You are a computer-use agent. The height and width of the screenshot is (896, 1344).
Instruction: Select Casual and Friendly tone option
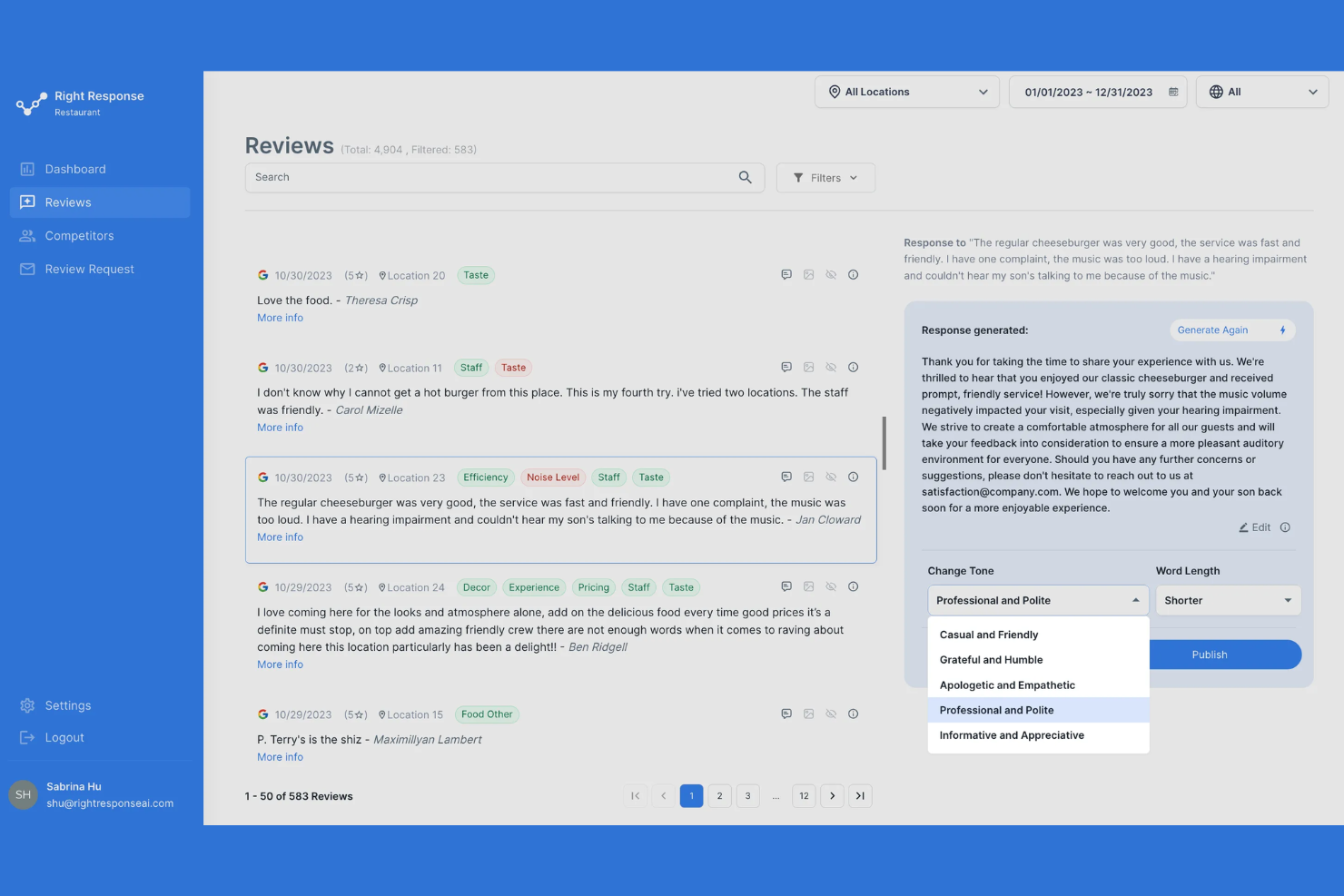tap(988, 635)
